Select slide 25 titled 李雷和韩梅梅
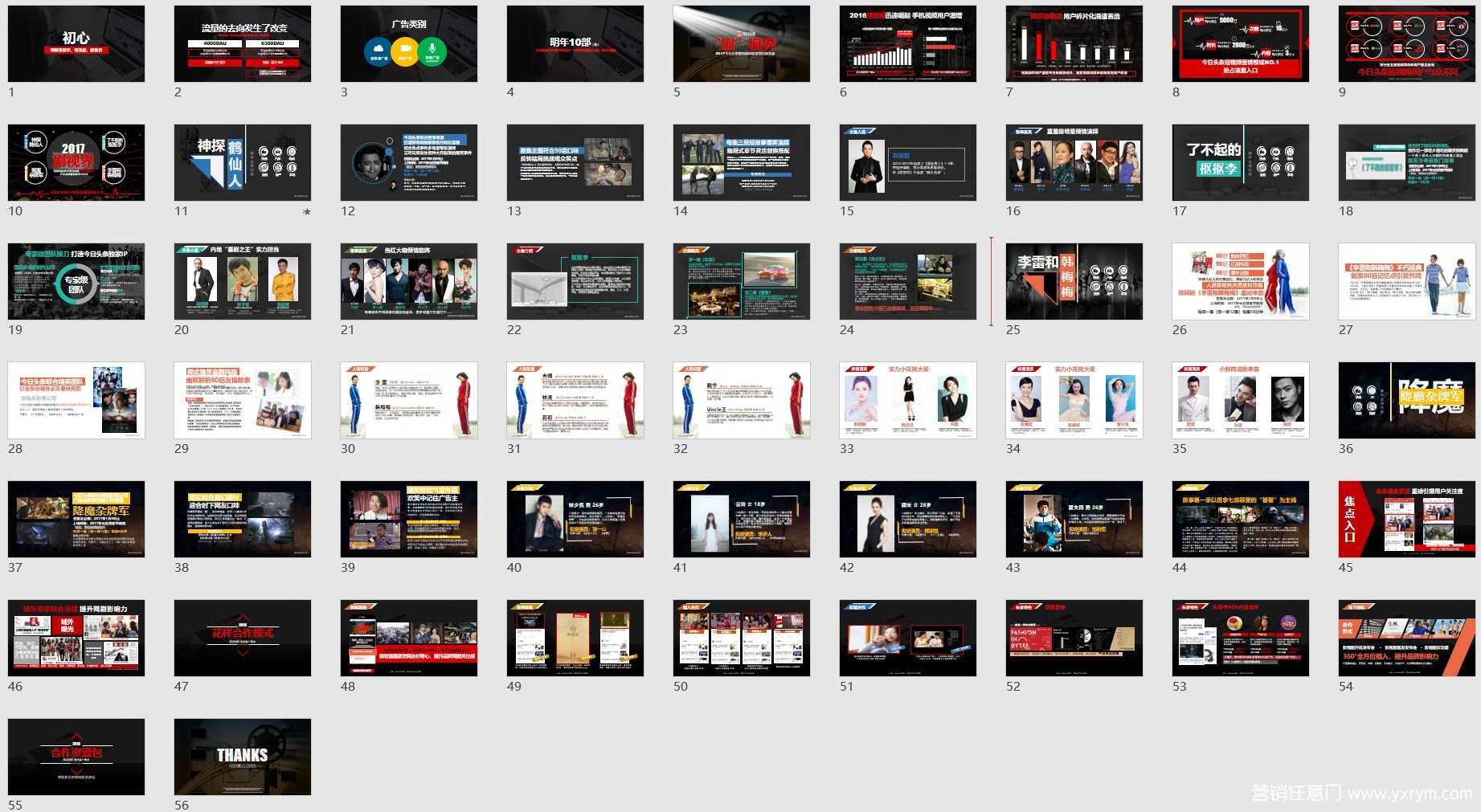The width and height of the screenshot is (1481, 812). (x=1074, y=281)
